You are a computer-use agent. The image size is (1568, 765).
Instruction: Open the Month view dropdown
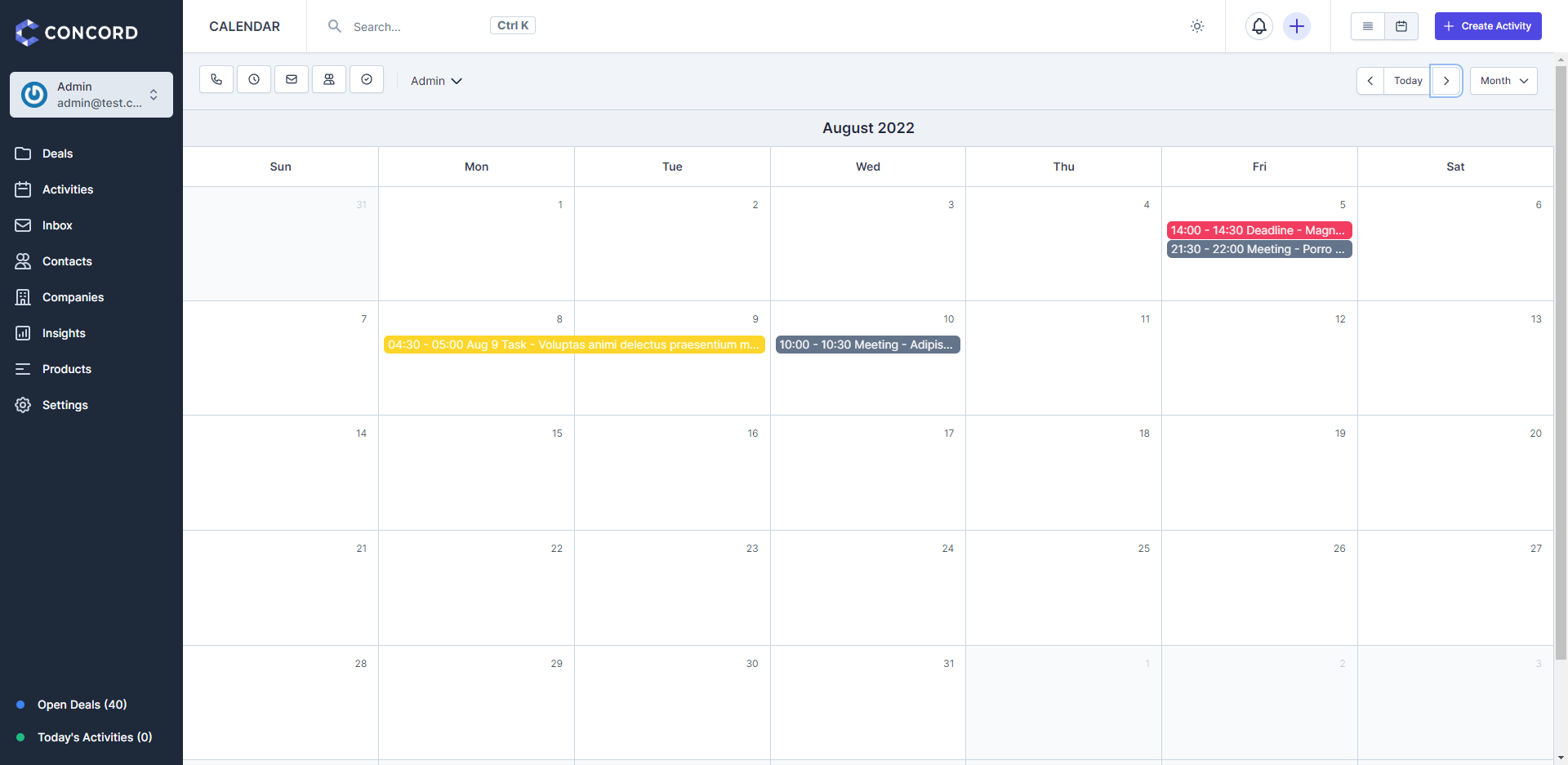(x=1503, y=81)
